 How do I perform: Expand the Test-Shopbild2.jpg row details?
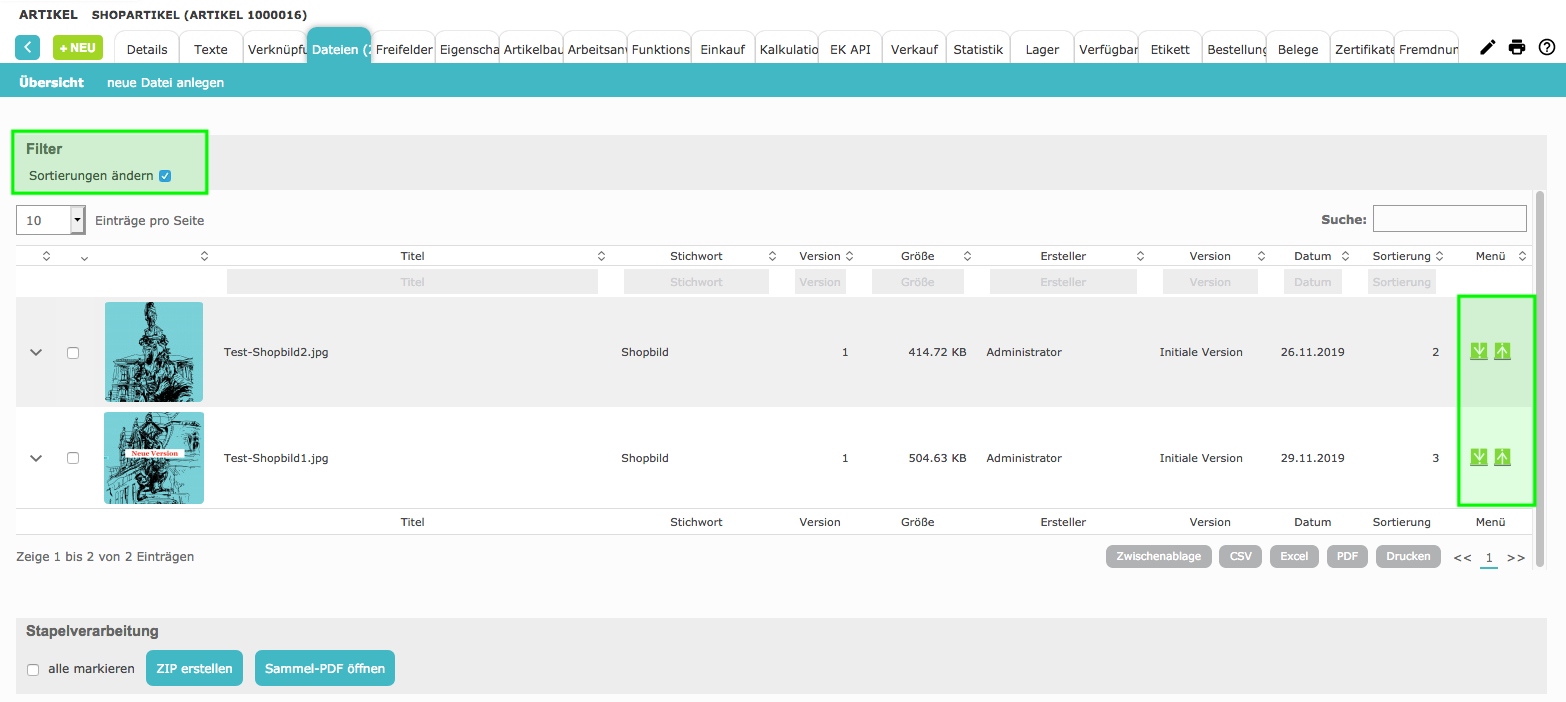(37, 353)
